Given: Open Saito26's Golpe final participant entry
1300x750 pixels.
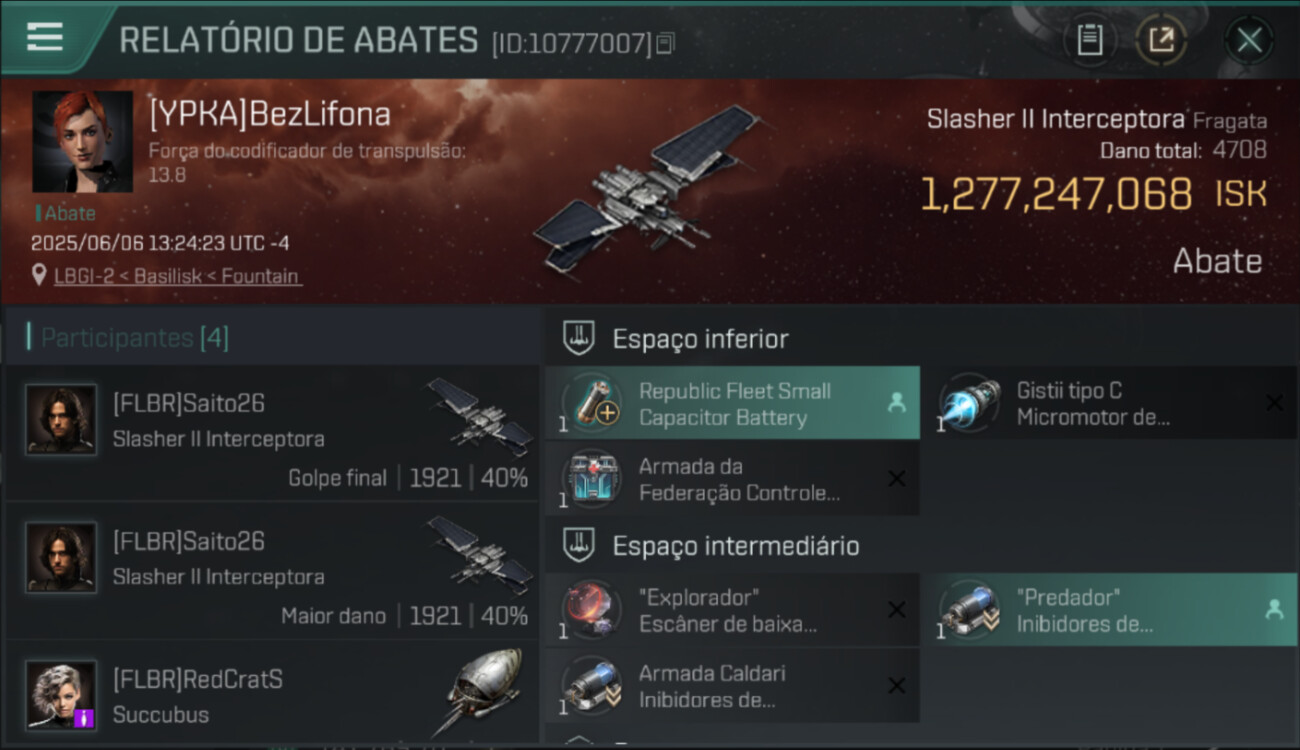Looking at the screenshot, I should coord(271,432).
